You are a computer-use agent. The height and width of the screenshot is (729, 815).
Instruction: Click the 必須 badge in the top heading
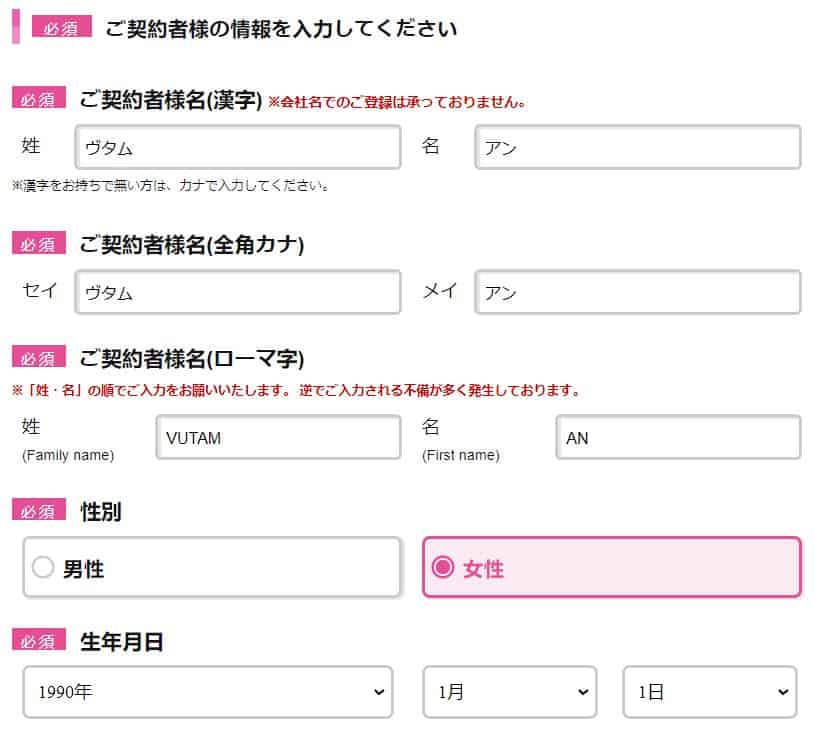click(x=61, y=27)
